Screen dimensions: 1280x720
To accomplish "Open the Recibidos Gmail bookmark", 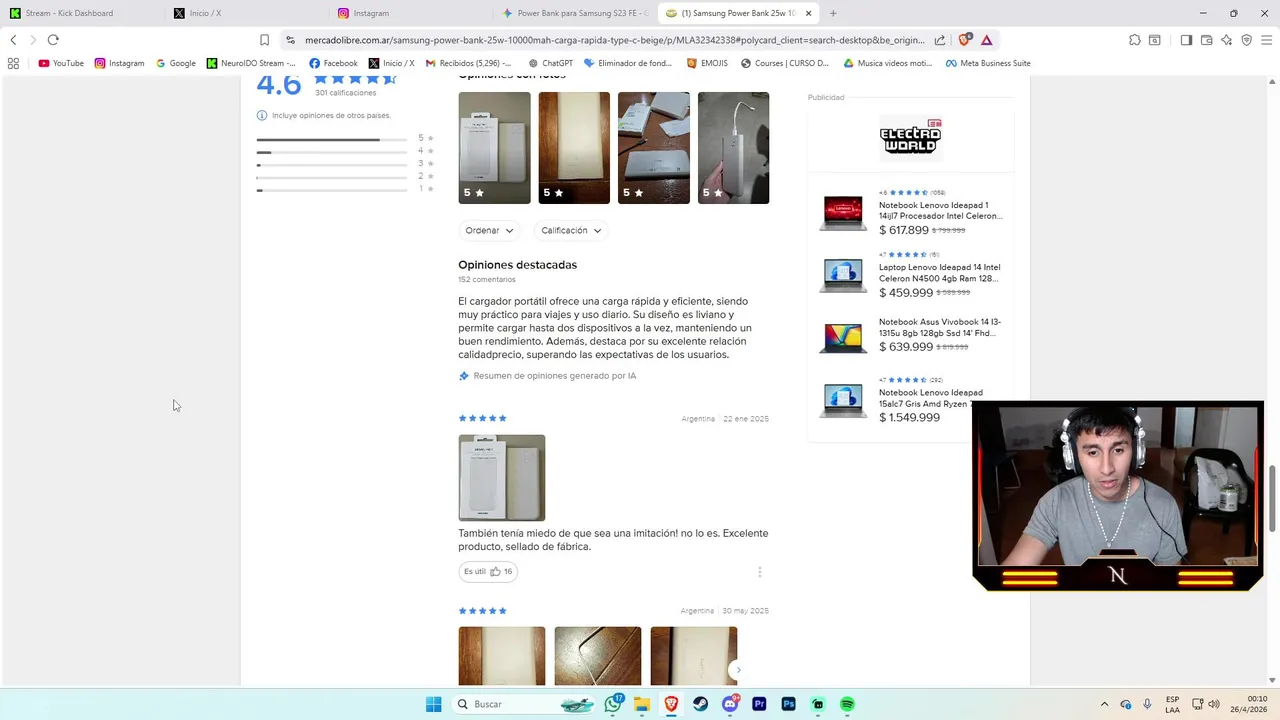I will click(x=468, y=63).
